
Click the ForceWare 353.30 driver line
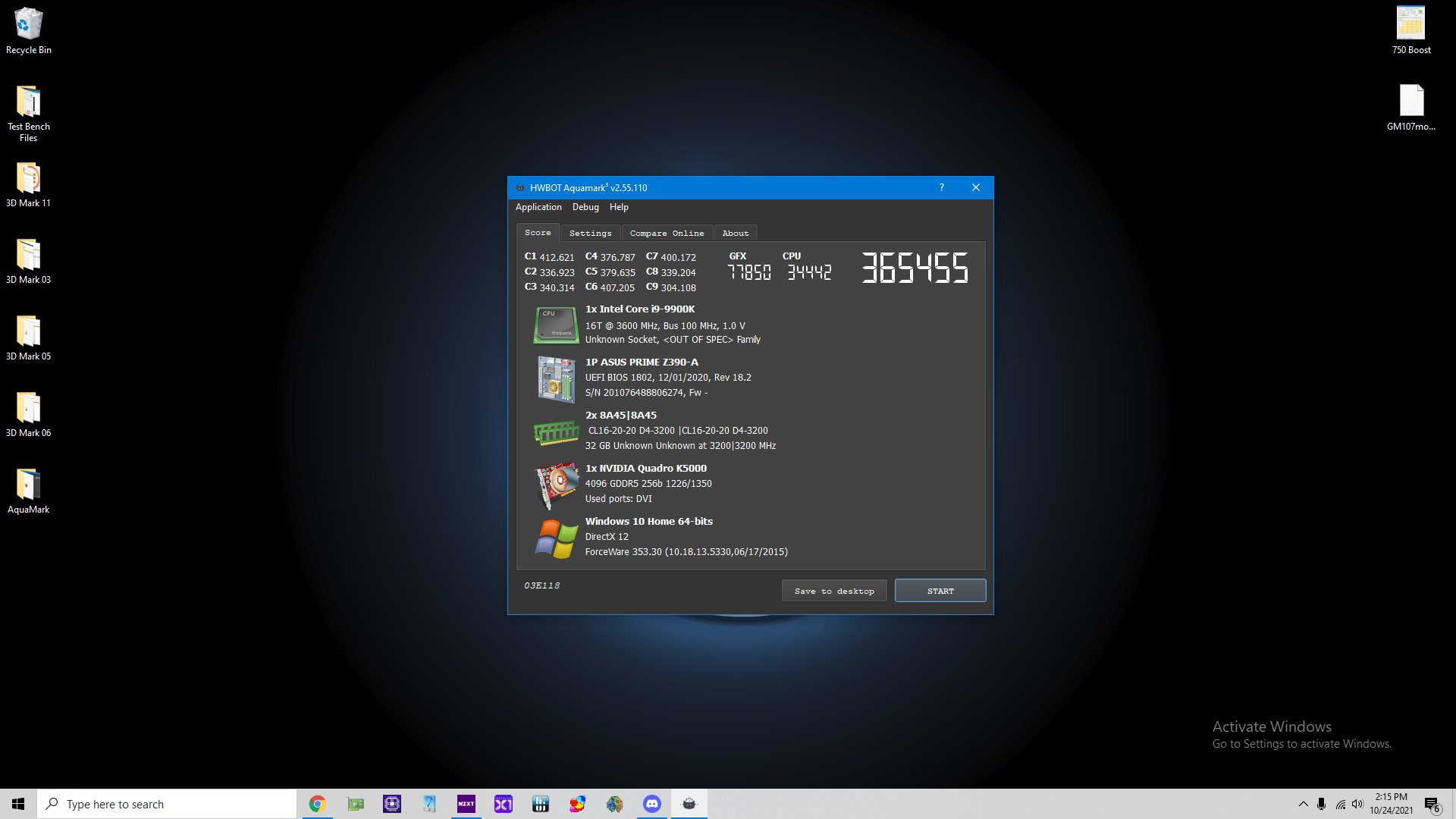point(686,552)
